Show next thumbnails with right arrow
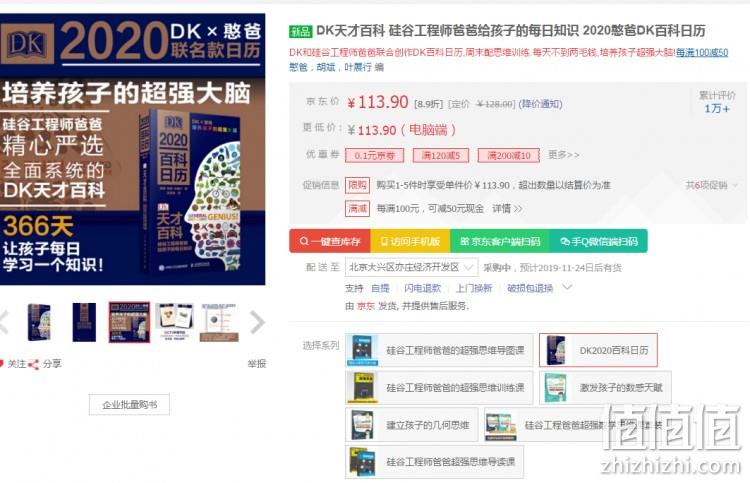Image resolution: width=750 pixels, height=483 pixels. (257, 322)
